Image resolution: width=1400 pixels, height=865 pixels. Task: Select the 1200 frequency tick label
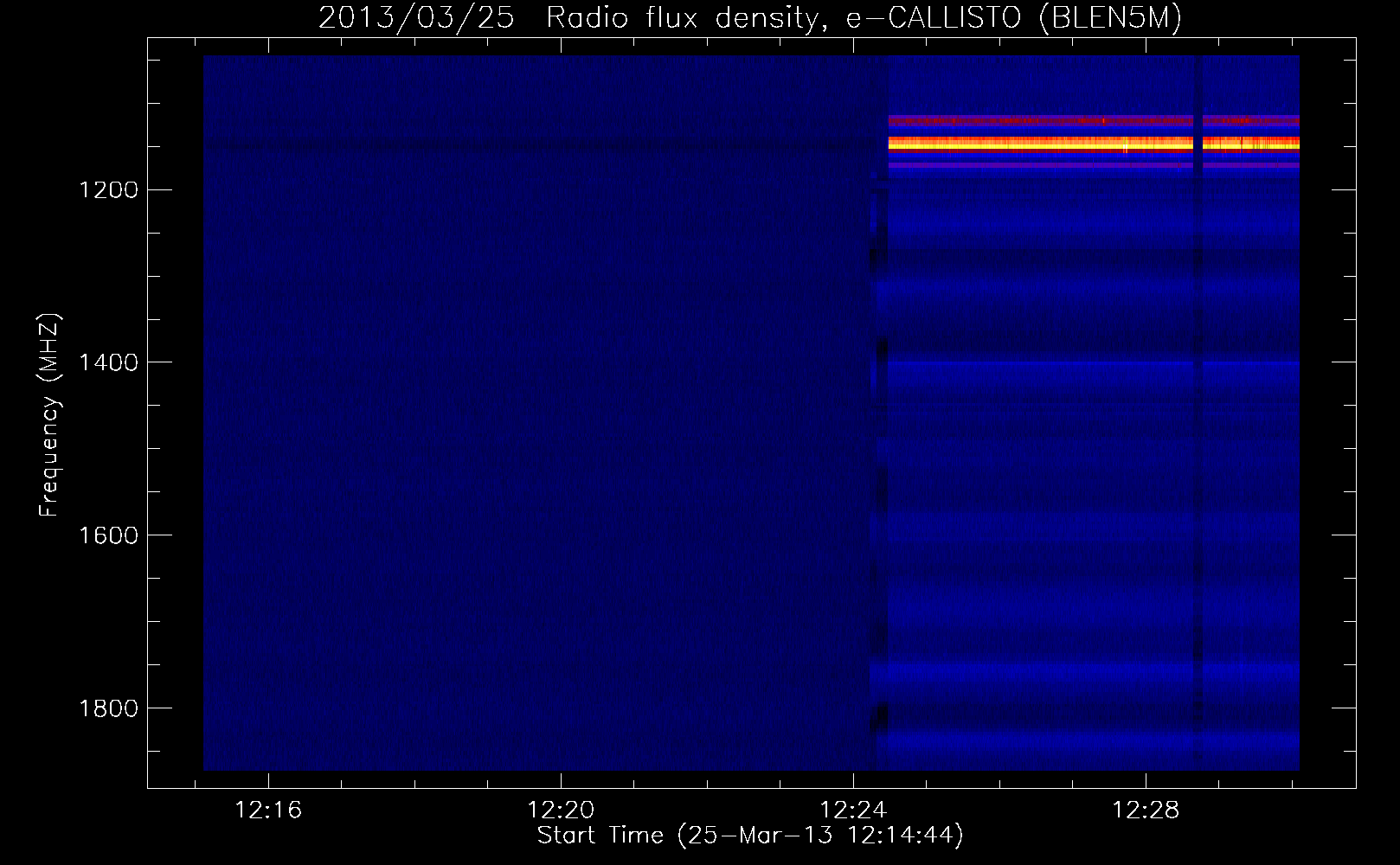pyautogui.click(x=108, y=189)
